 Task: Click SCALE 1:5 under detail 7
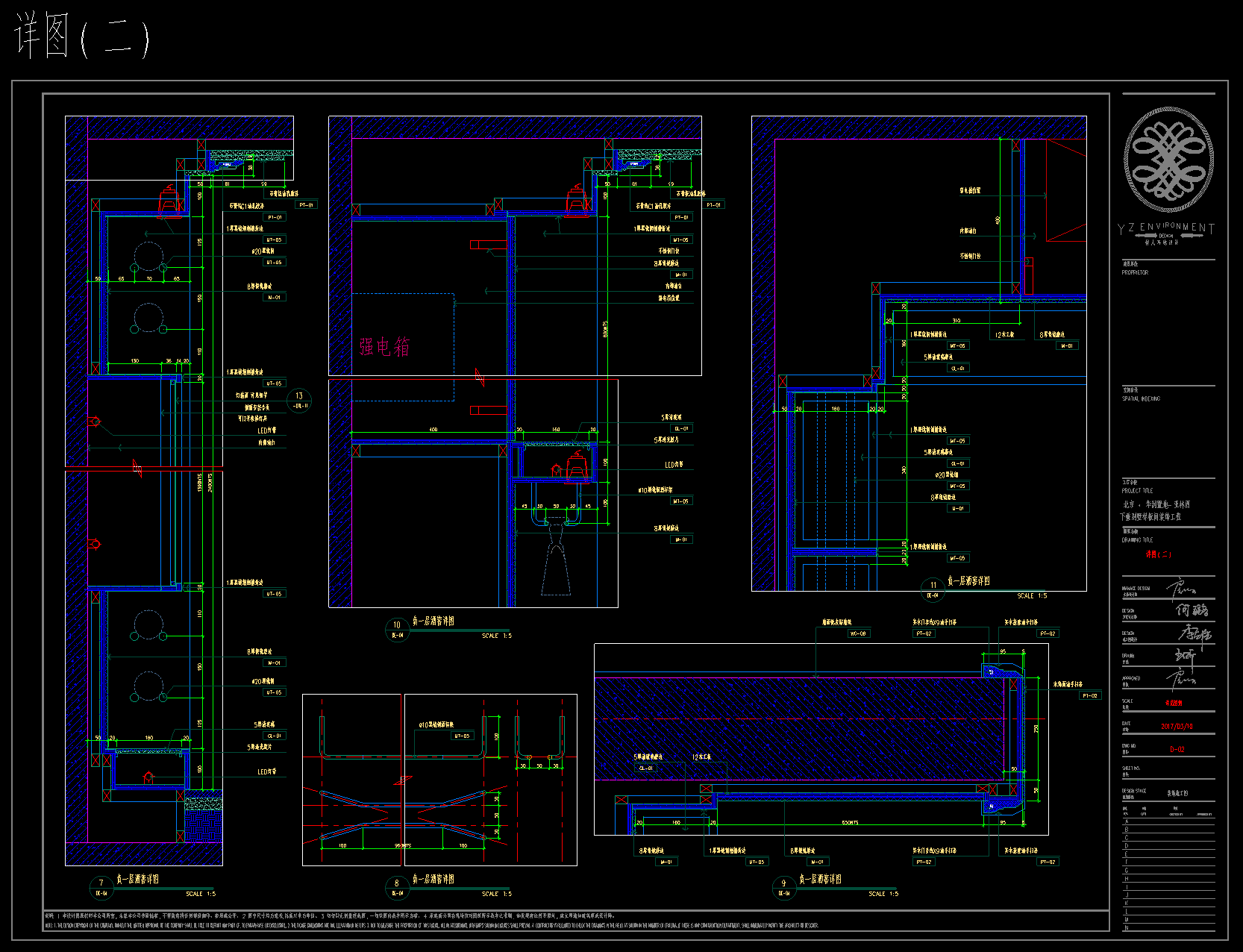point(201,893)
